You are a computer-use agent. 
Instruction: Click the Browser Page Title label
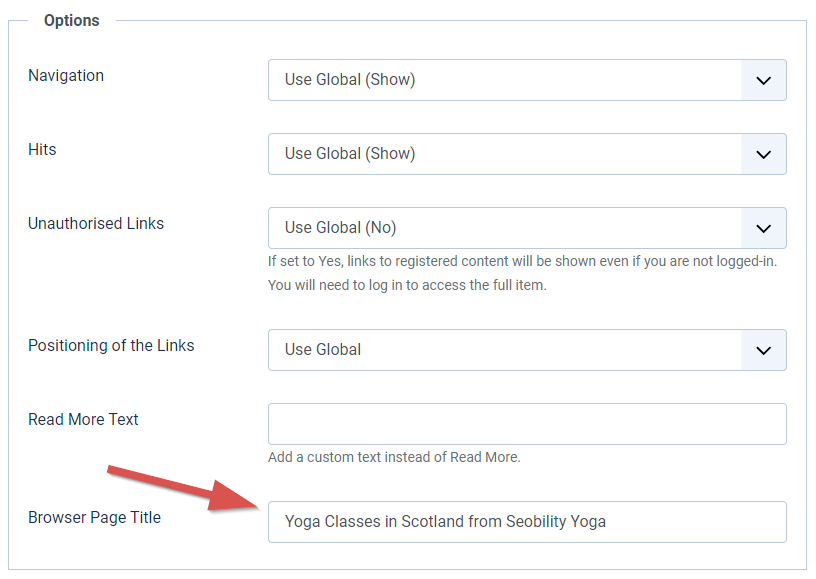(94, 518)
